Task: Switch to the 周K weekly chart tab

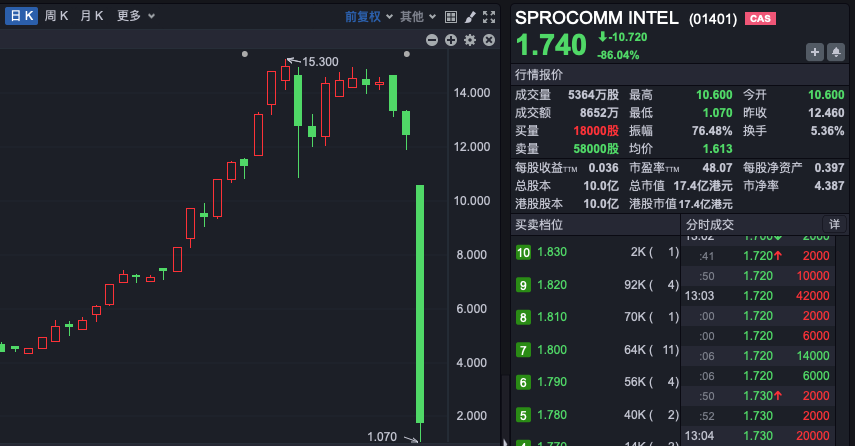Action: [57, 16]
